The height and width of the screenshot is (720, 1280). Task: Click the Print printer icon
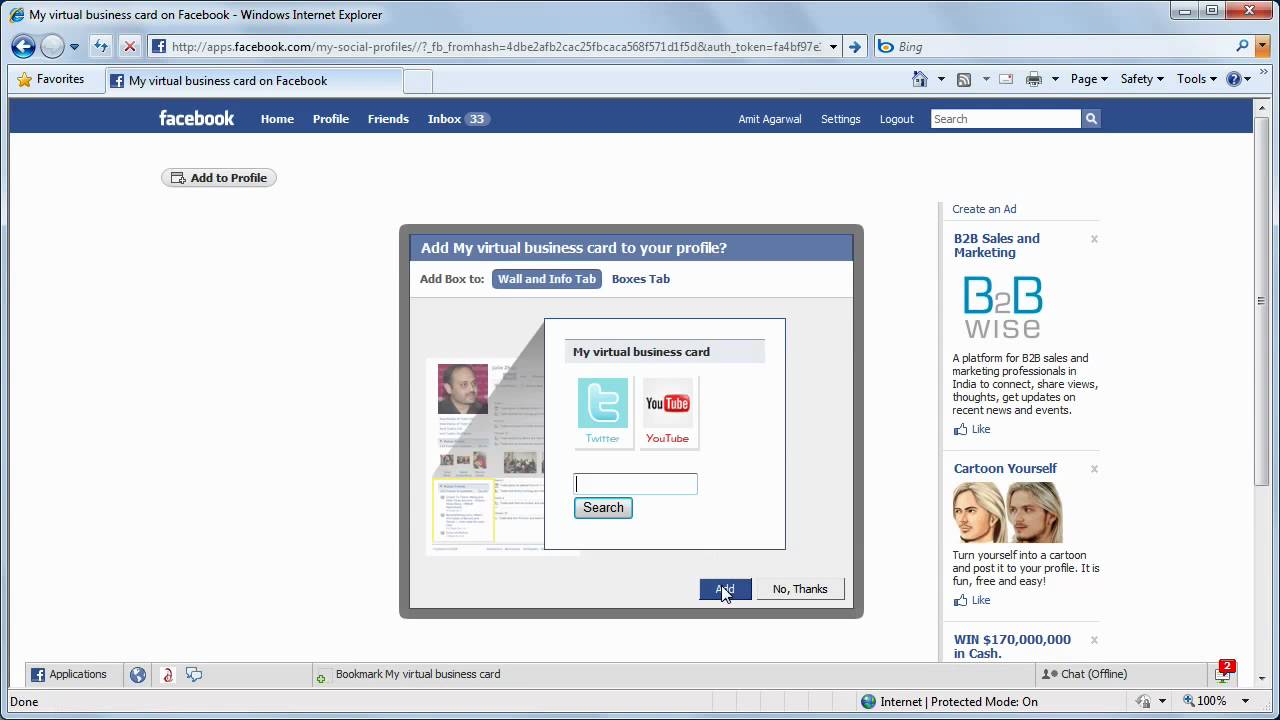coord(1034,79)
